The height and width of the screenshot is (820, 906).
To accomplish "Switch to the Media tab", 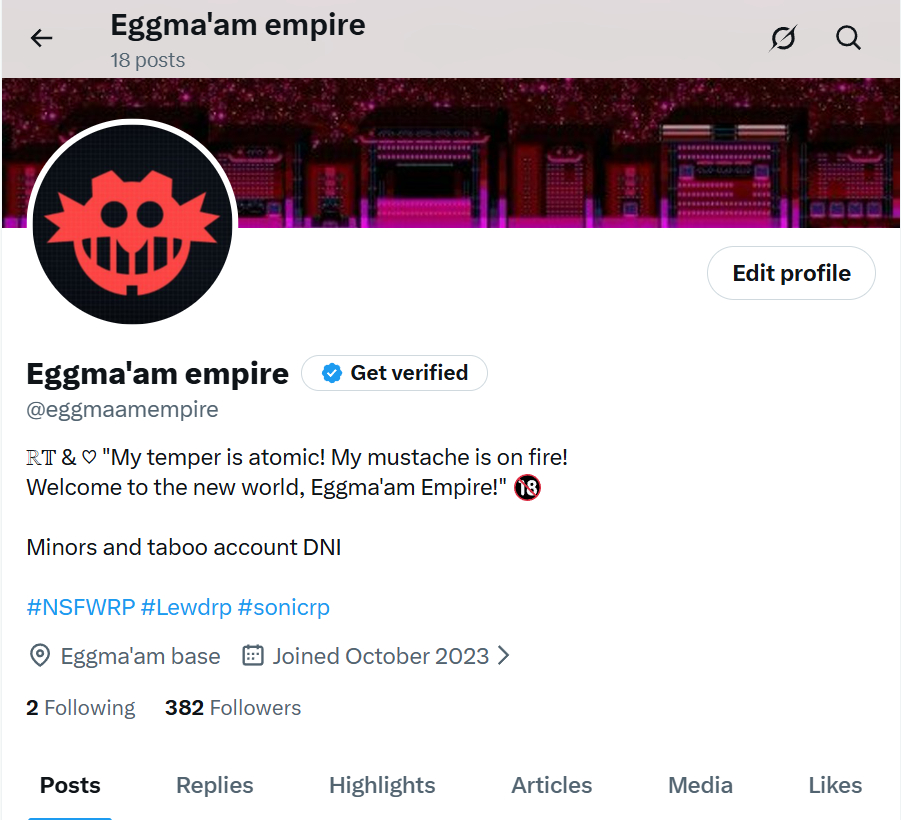I will point(700,785).
